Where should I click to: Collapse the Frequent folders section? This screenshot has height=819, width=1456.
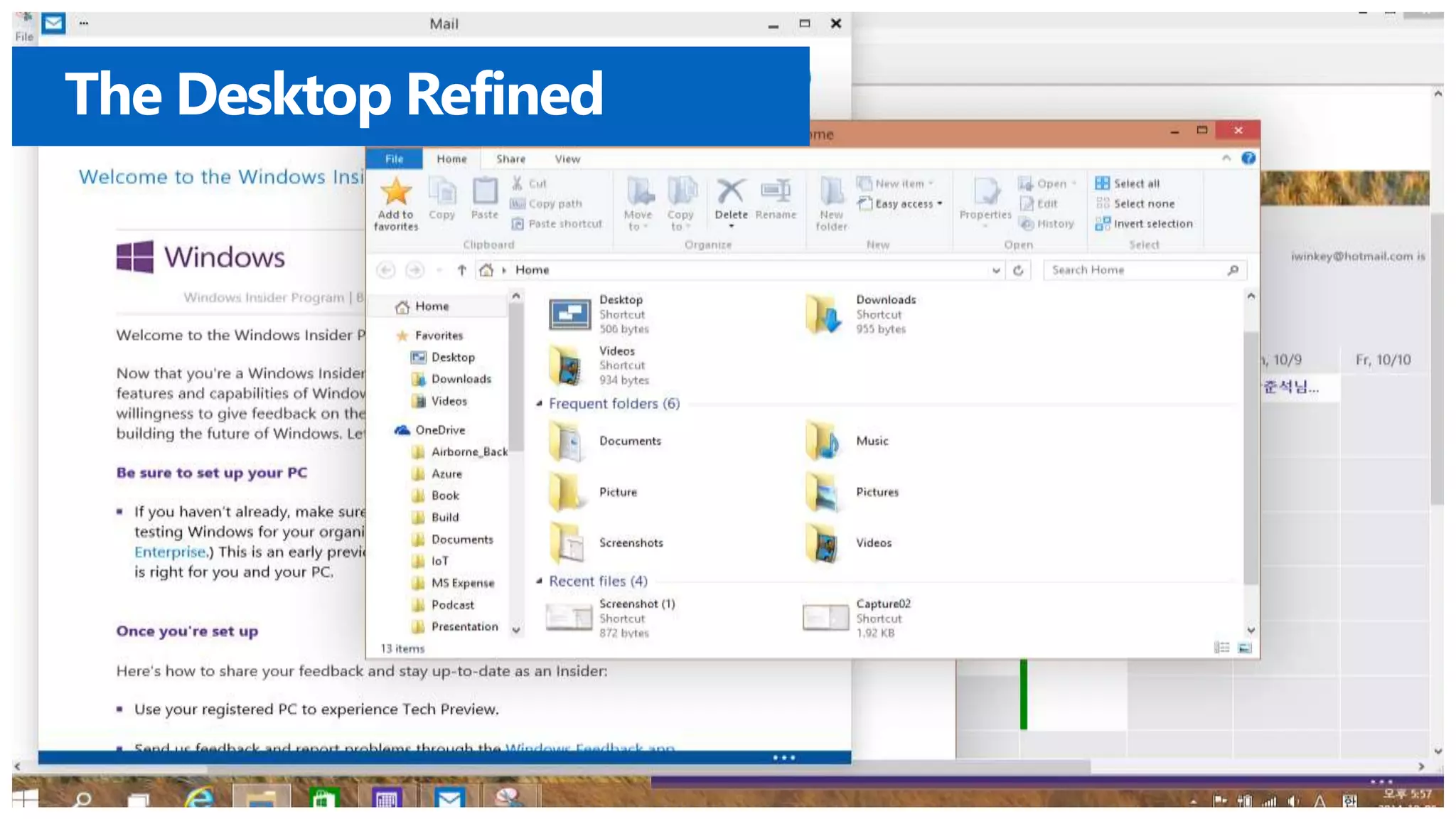click(x=539, y=404)
